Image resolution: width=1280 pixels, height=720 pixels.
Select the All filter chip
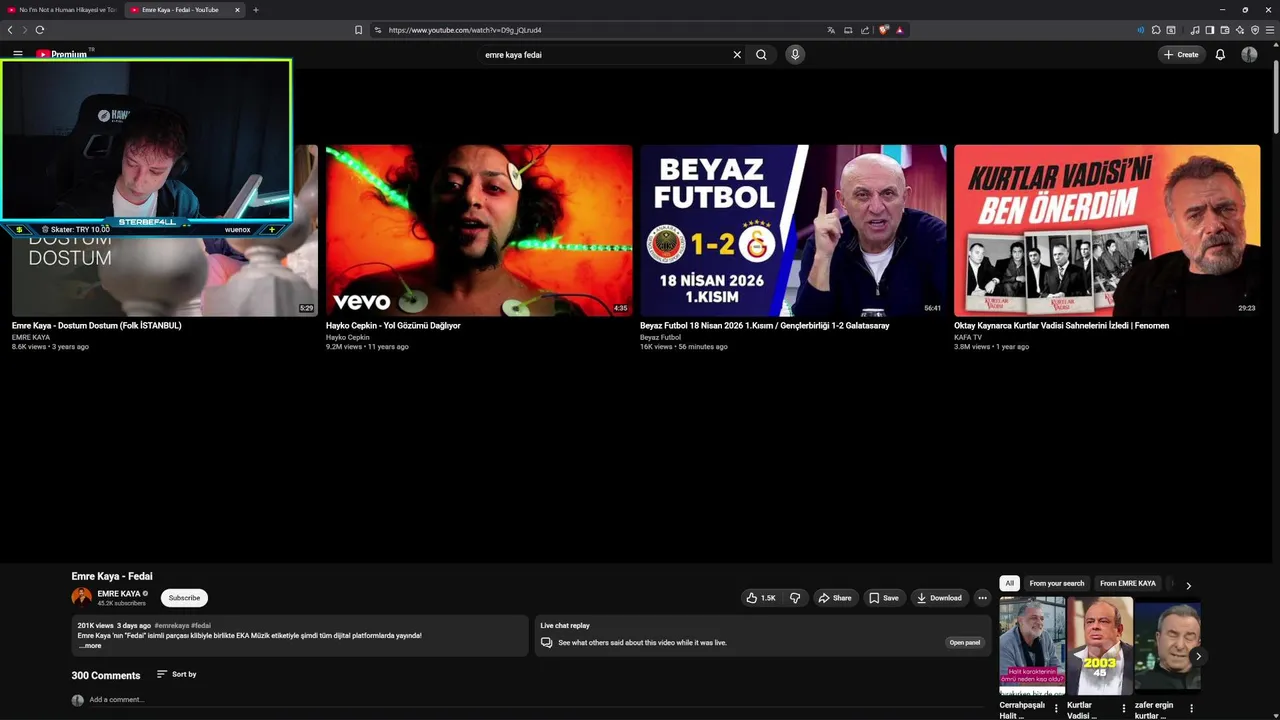[x=1009, y=584]
